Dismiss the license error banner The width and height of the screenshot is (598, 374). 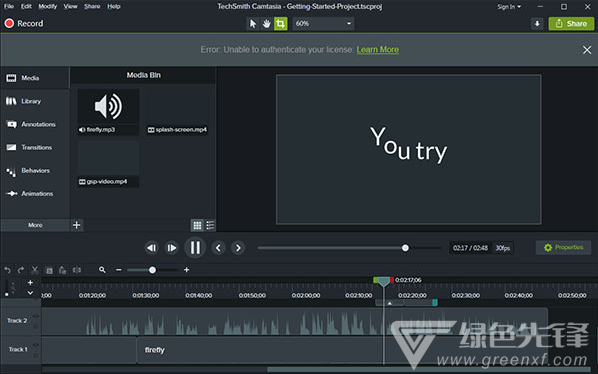[587, 50]
